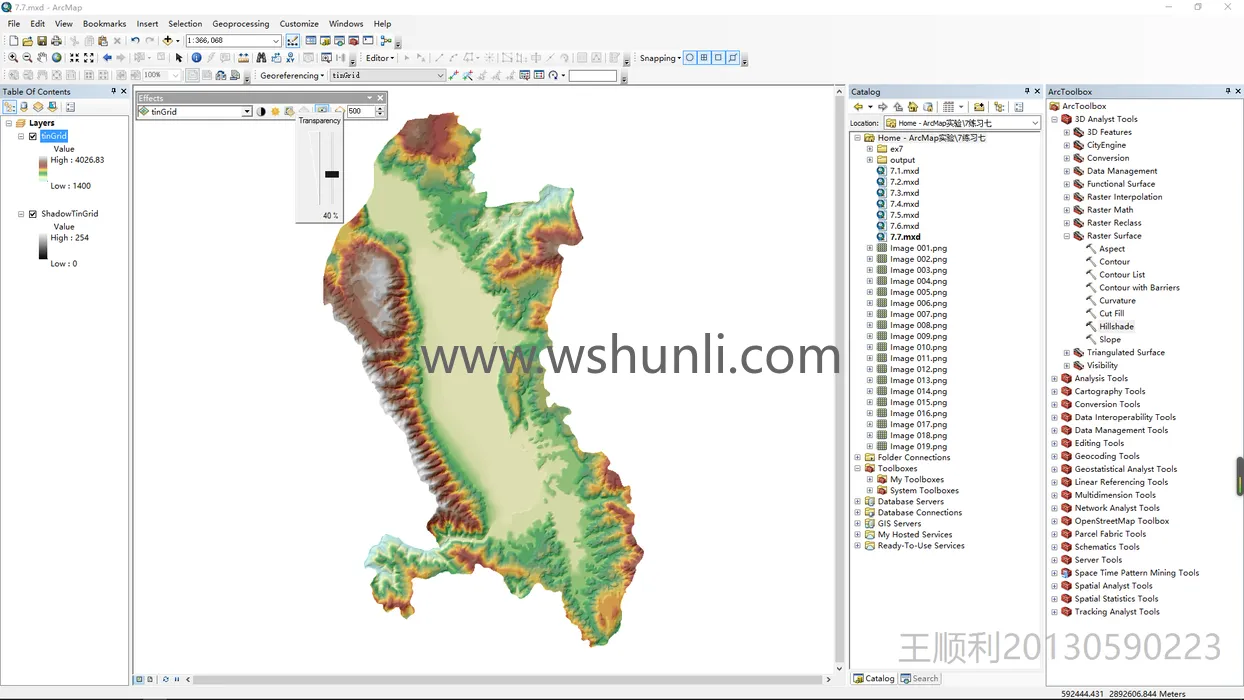This screenshot has width=1244, height=700.
Task: Click Up One Level arrow in Catalog
Action: [898, 107]
